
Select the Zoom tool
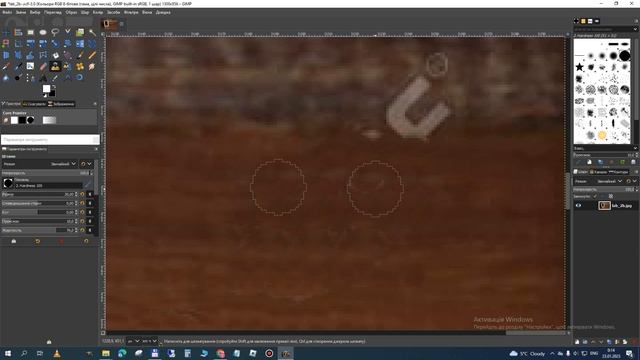80,78
